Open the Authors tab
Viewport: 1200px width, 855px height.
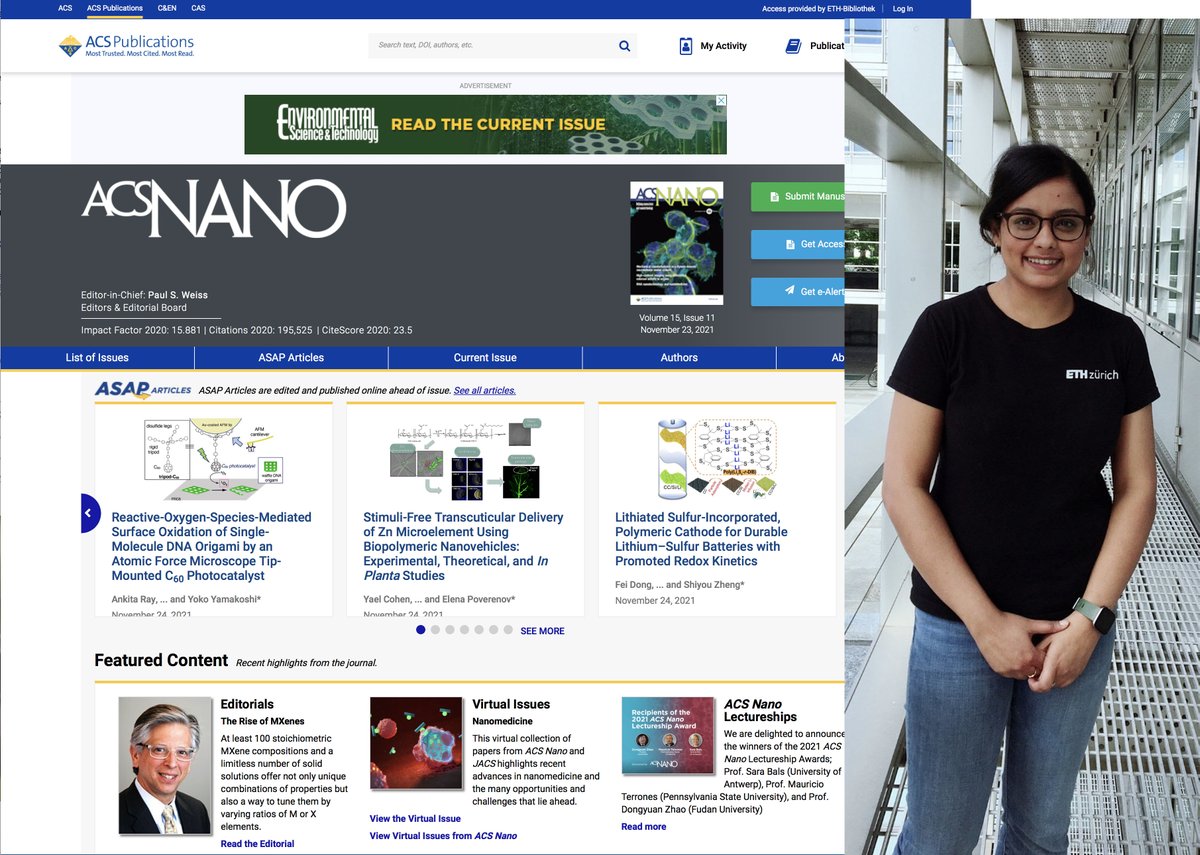(x=679, y=358)
